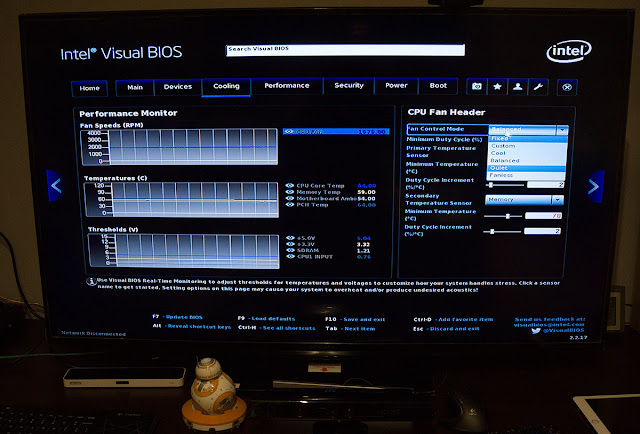The image size is (640, 434).
Task: Click the Intel logo
Action: (569, 51)
